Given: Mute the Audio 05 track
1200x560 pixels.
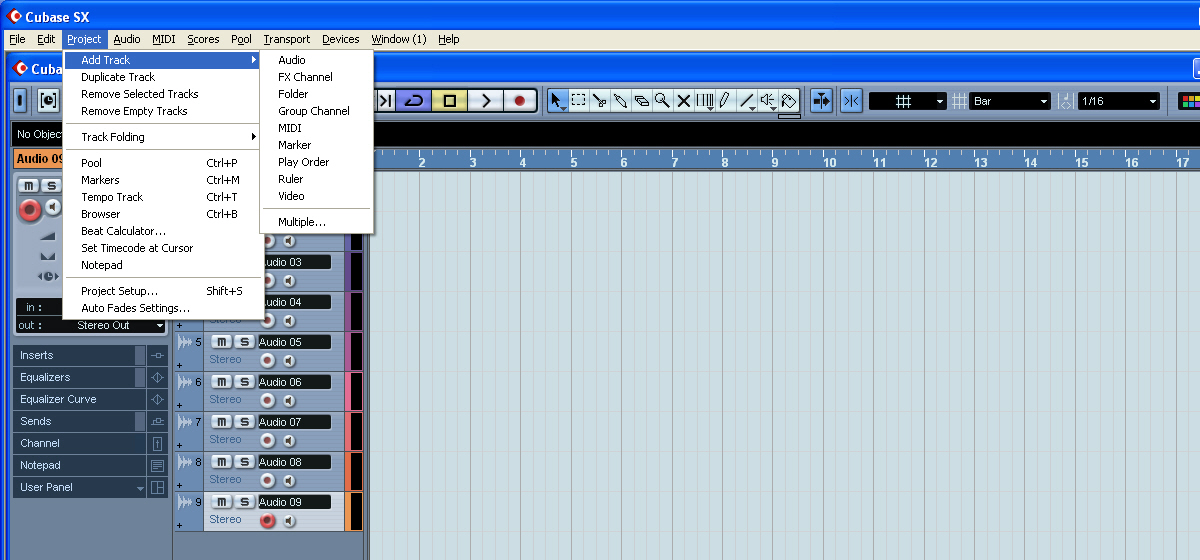Looking at the screenshot, I should (x=222, y=342).
